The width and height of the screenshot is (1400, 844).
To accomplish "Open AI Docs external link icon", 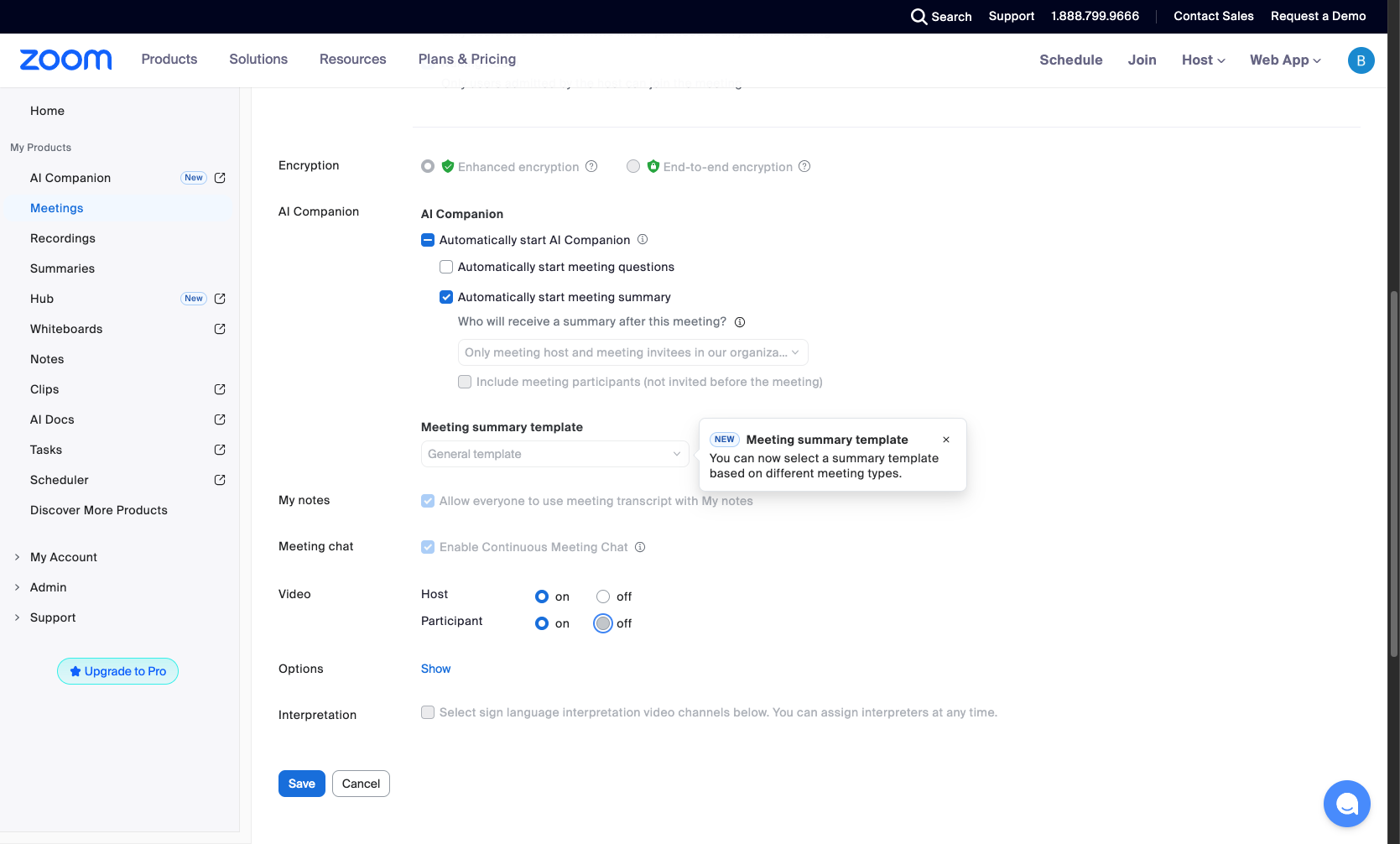I will click(x=220, y=419).
